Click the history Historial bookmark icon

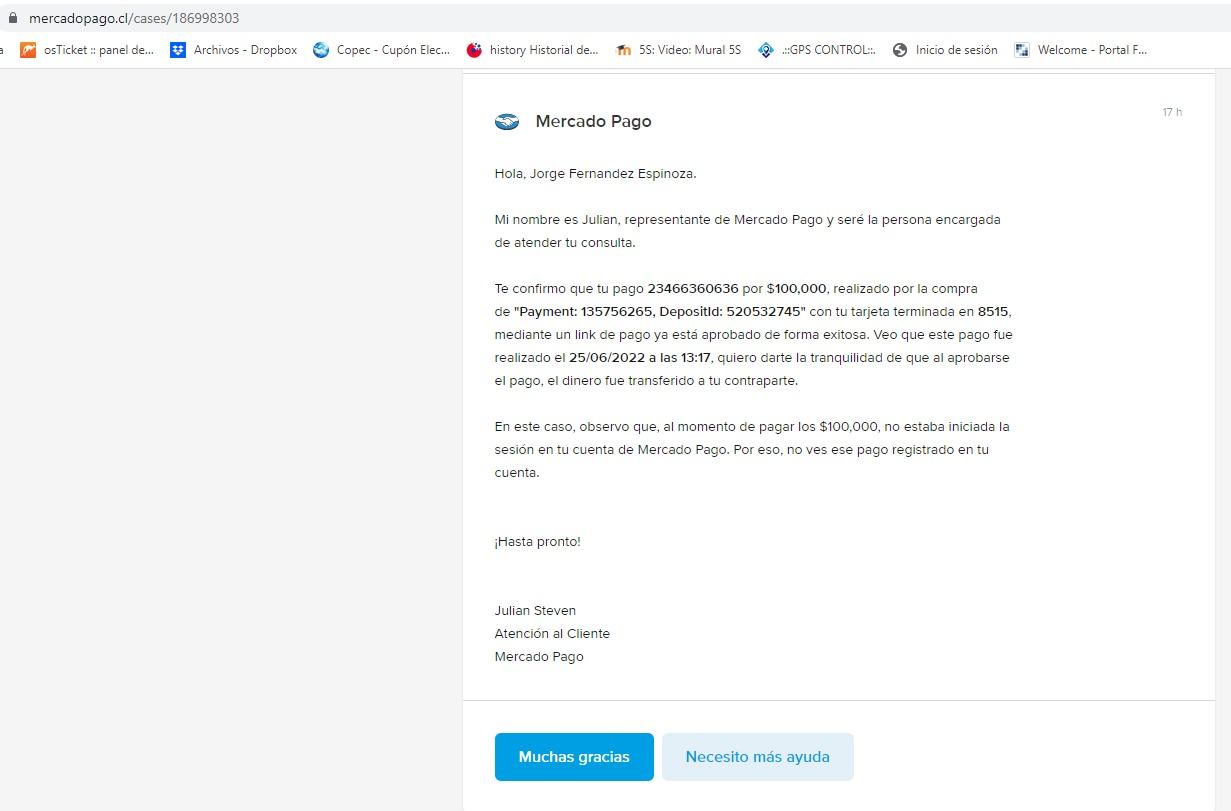click(474, 50)
